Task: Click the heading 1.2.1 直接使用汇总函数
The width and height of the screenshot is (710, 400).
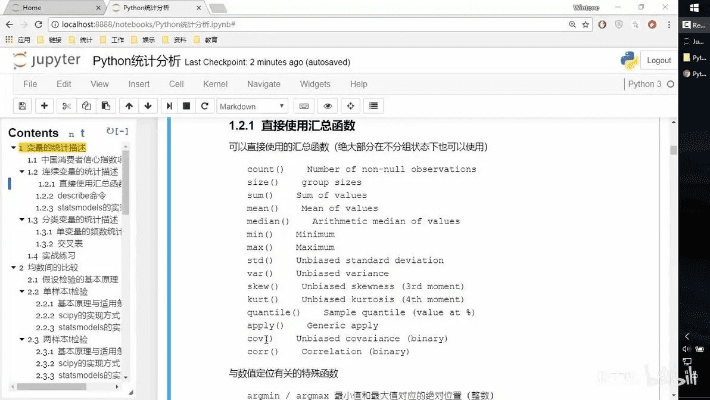Action: 292,125
